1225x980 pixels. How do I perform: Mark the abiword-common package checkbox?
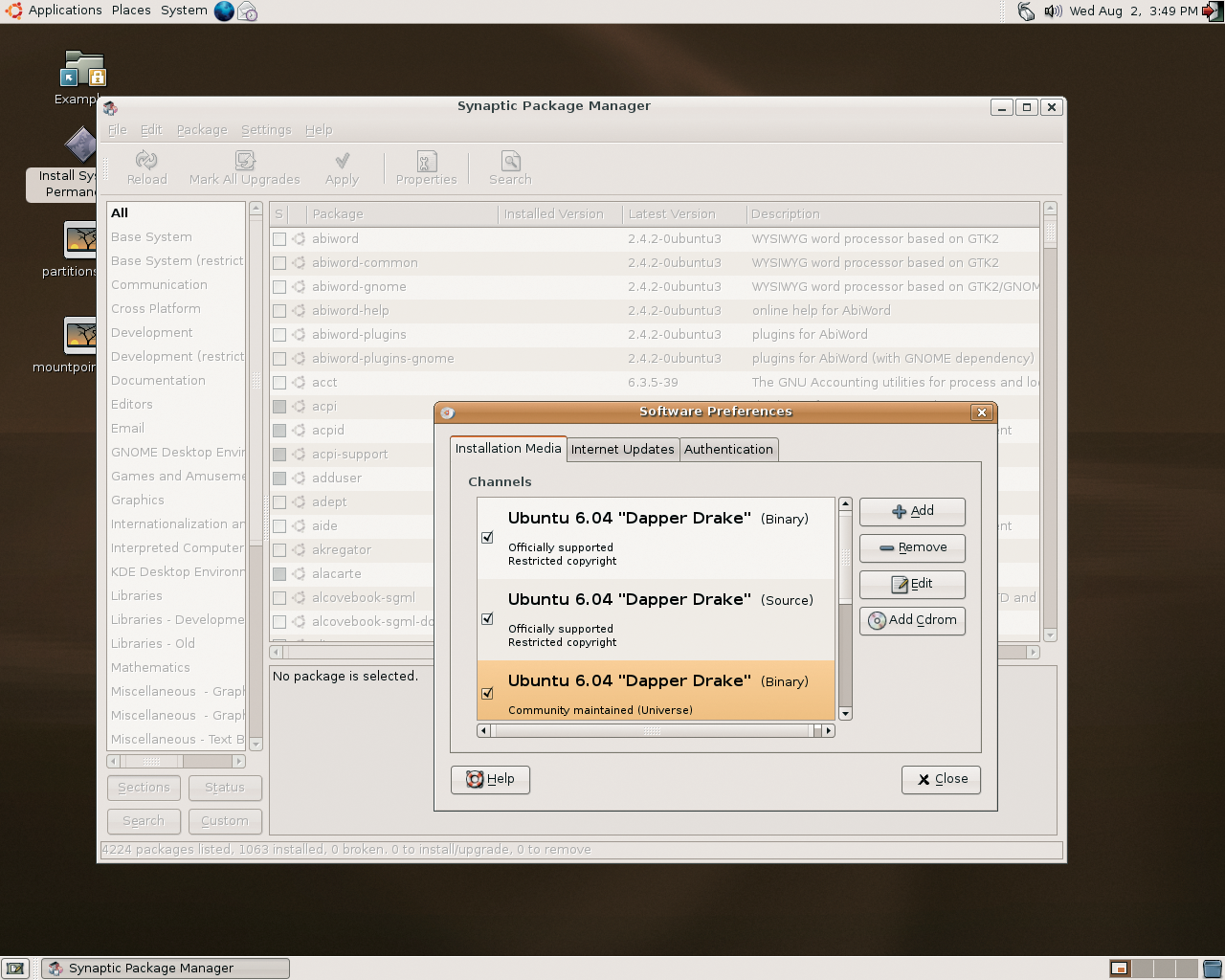point(279,263)
